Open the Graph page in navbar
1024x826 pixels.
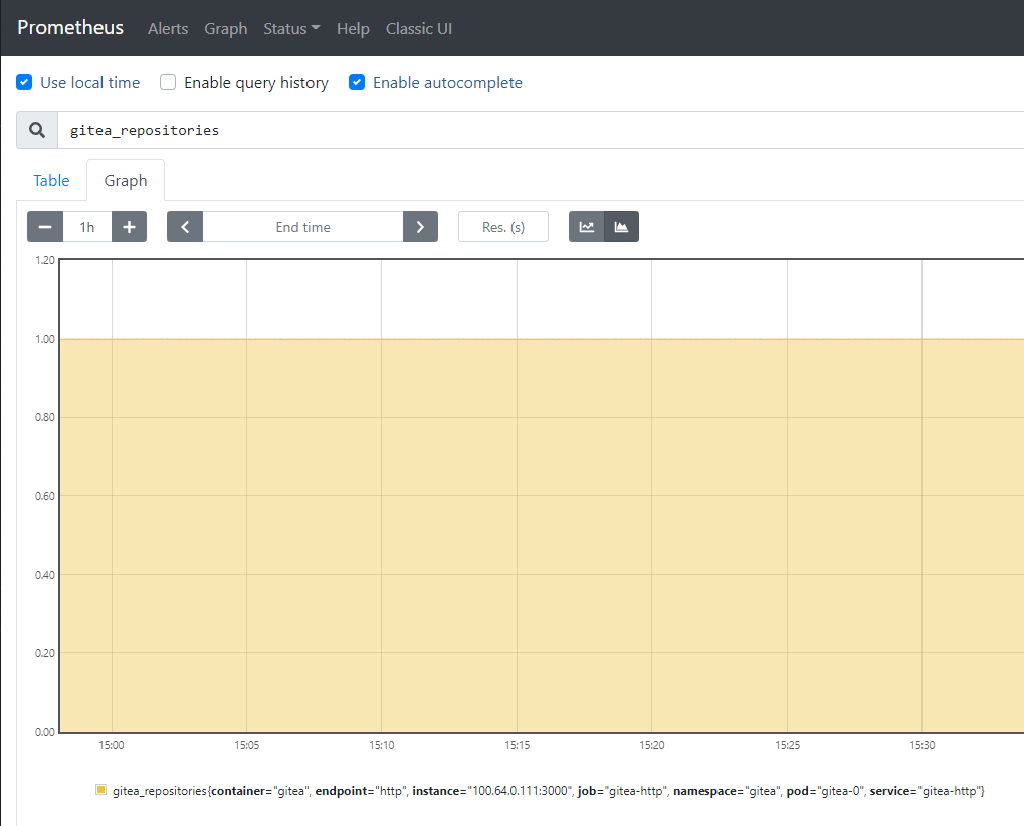point(225,29)
